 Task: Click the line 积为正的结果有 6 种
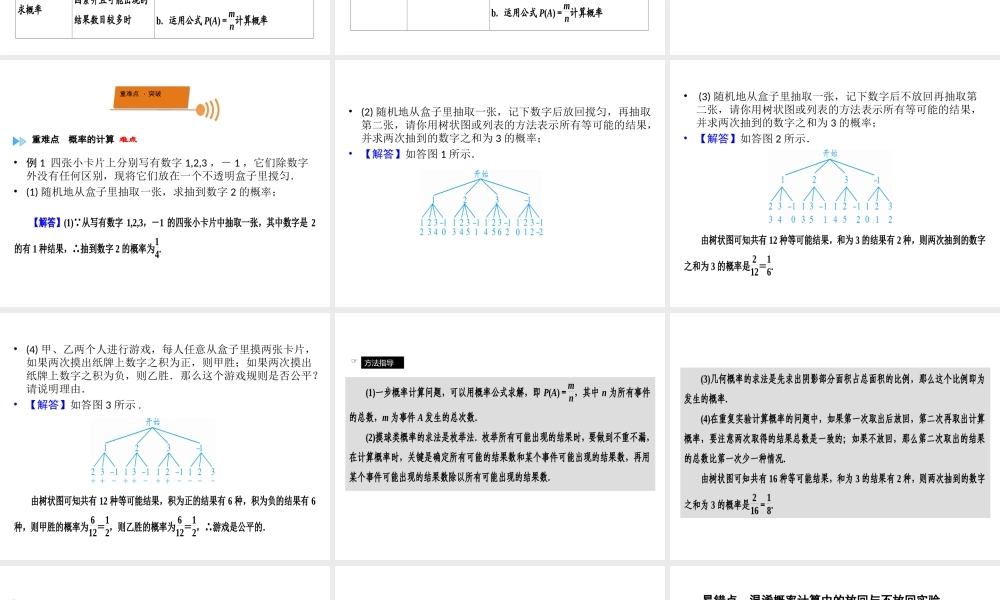pyautogui.click(x=173, y=501)
